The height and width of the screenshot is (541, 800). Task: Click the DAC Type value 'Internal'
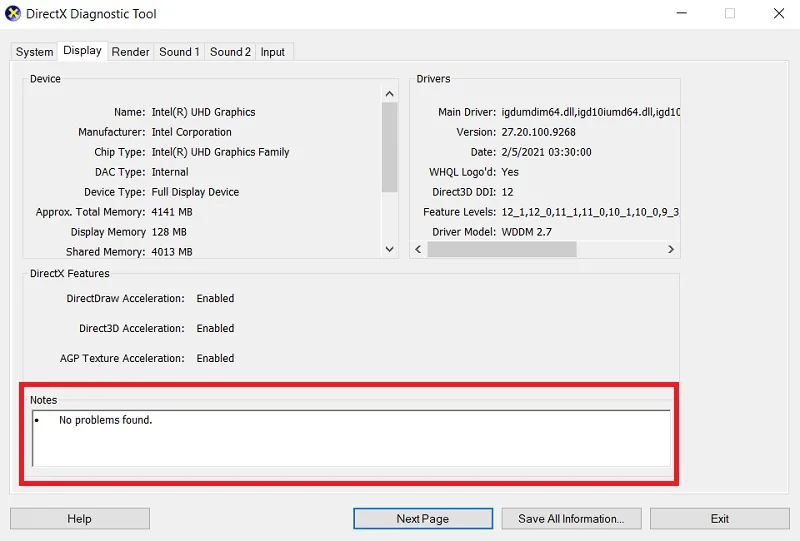point(170,172)
